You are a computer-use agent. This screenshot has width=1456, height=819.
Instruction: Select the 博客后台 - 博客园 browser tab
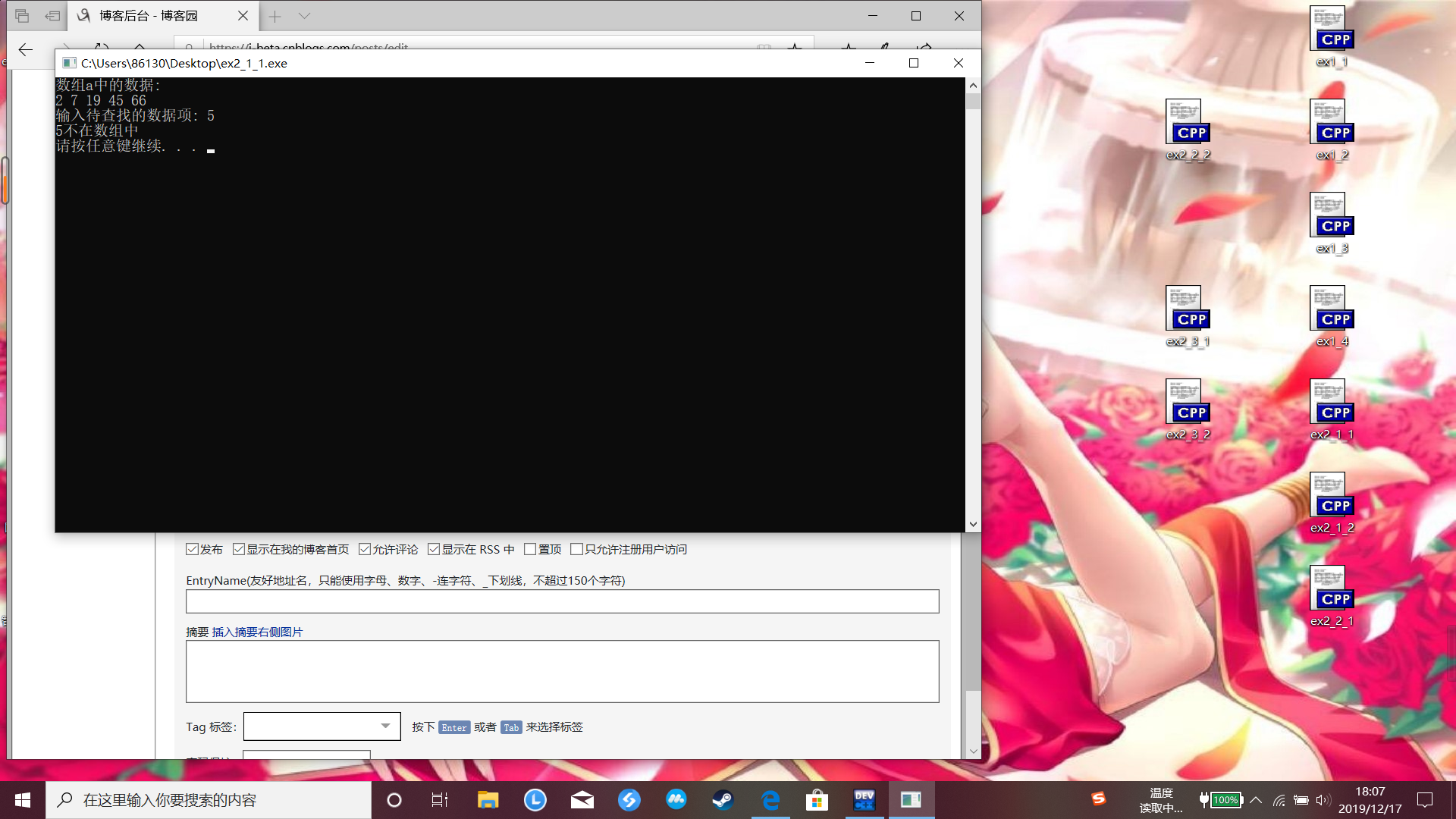tap(149, 16)
